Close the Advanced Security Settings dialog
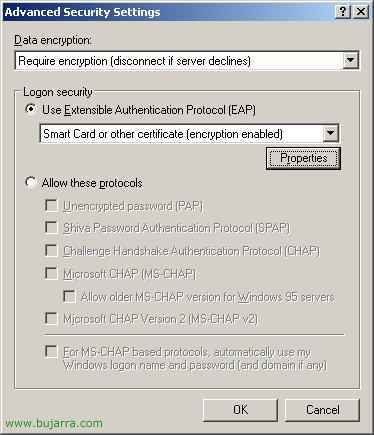Viewport: 374px width, 435px height. (x=361, y=12)
